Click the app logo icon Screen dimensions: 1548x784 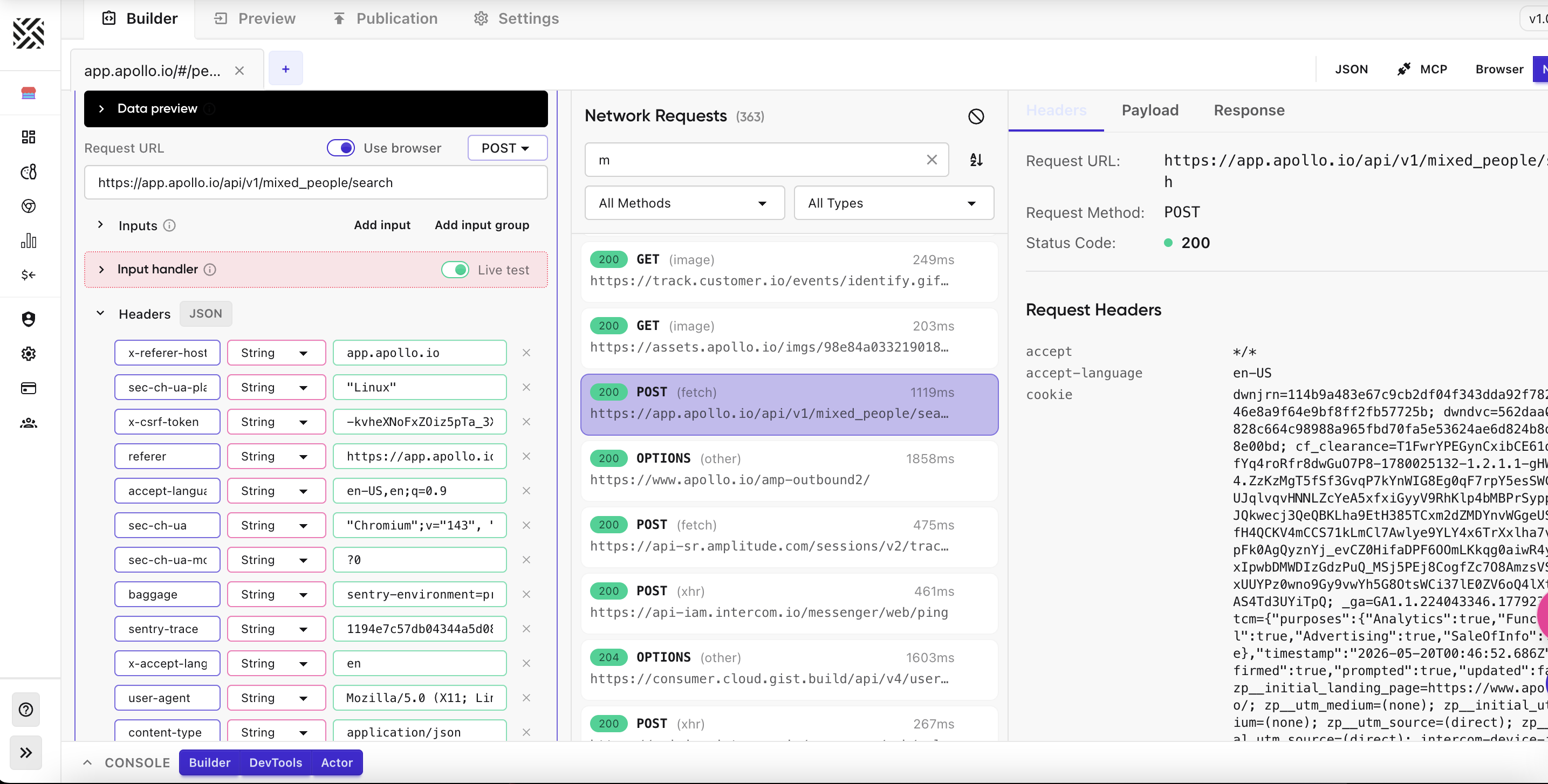pos(28,33)
